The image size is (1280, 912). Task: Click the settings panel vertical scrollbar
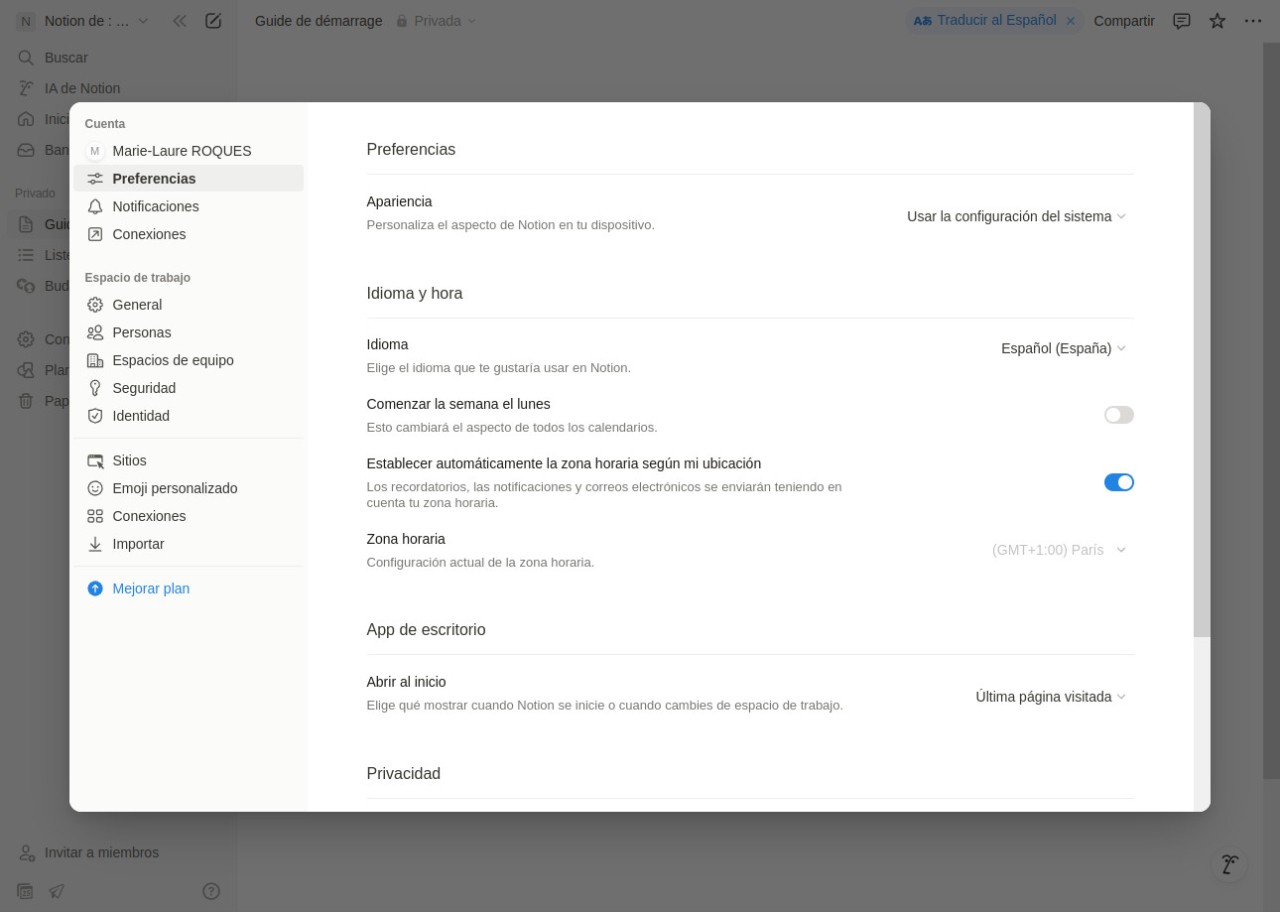pyautogui.click(x=1201, y=370)
